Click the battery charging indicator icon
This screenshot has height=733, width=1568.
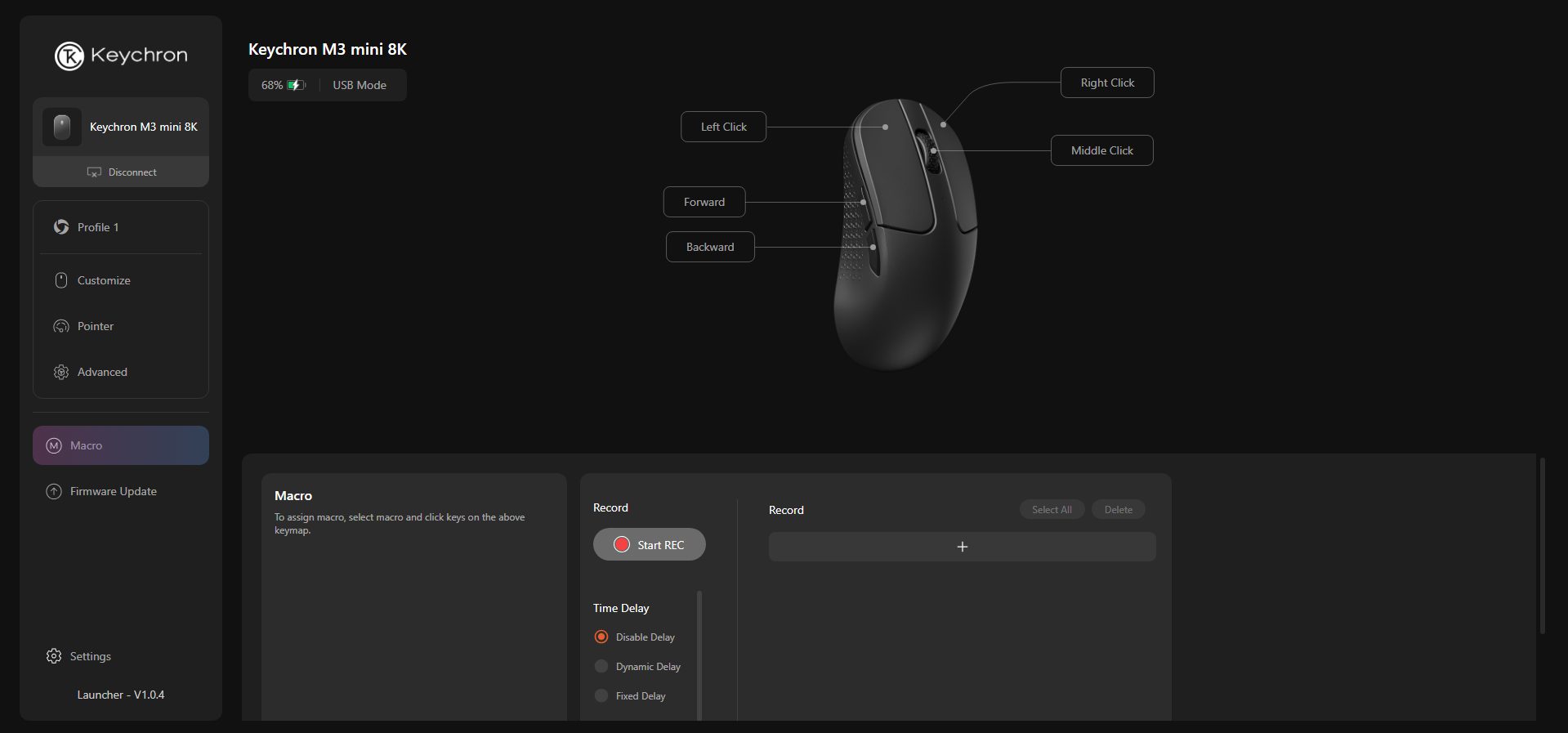[x=296, y=85]
